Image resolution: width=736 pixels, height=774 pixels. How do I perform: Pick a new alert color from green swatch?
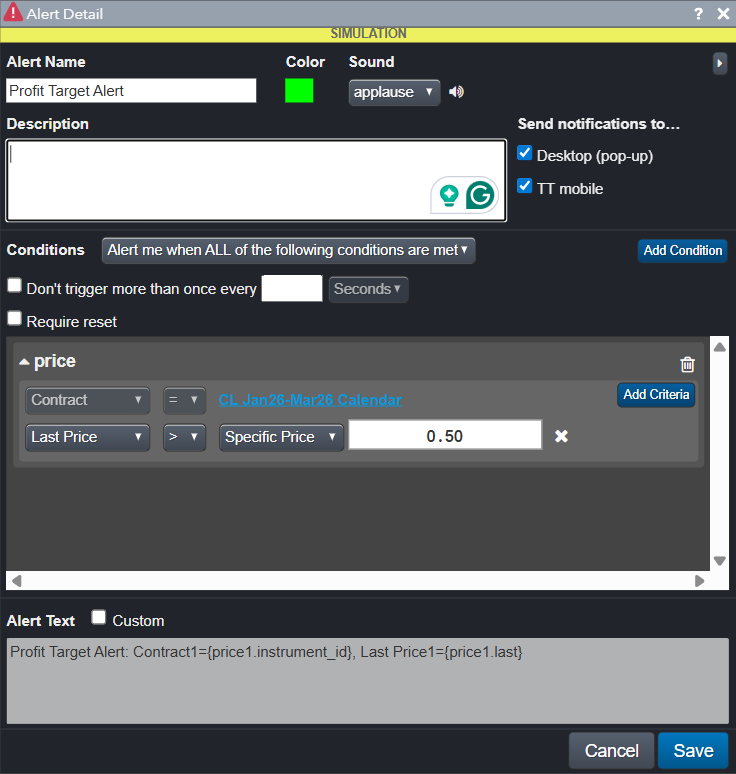pyautogui.click(x=299, y=91)
